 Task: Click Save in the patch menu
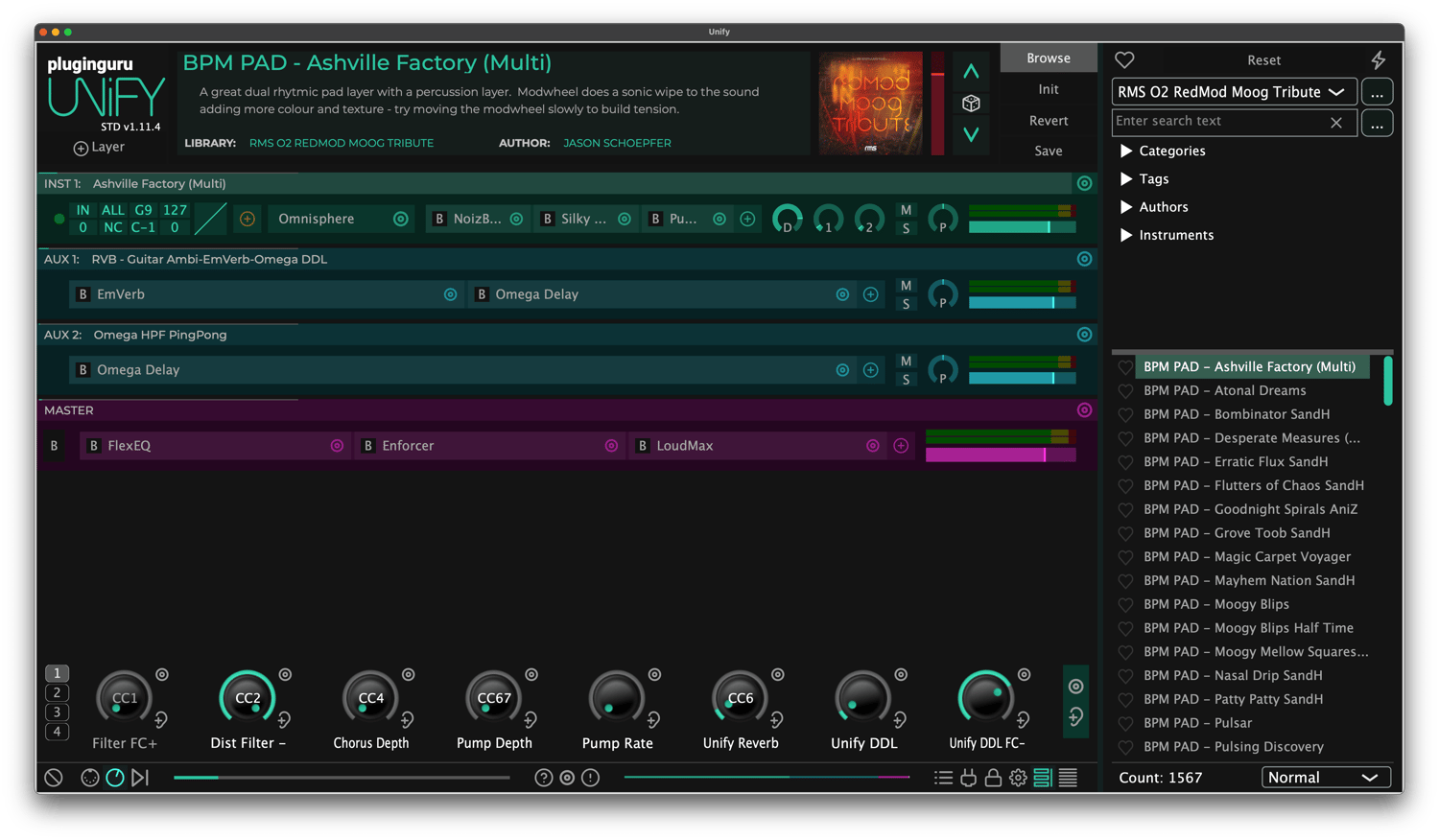pyautogui.click(x=1048, y=152)
